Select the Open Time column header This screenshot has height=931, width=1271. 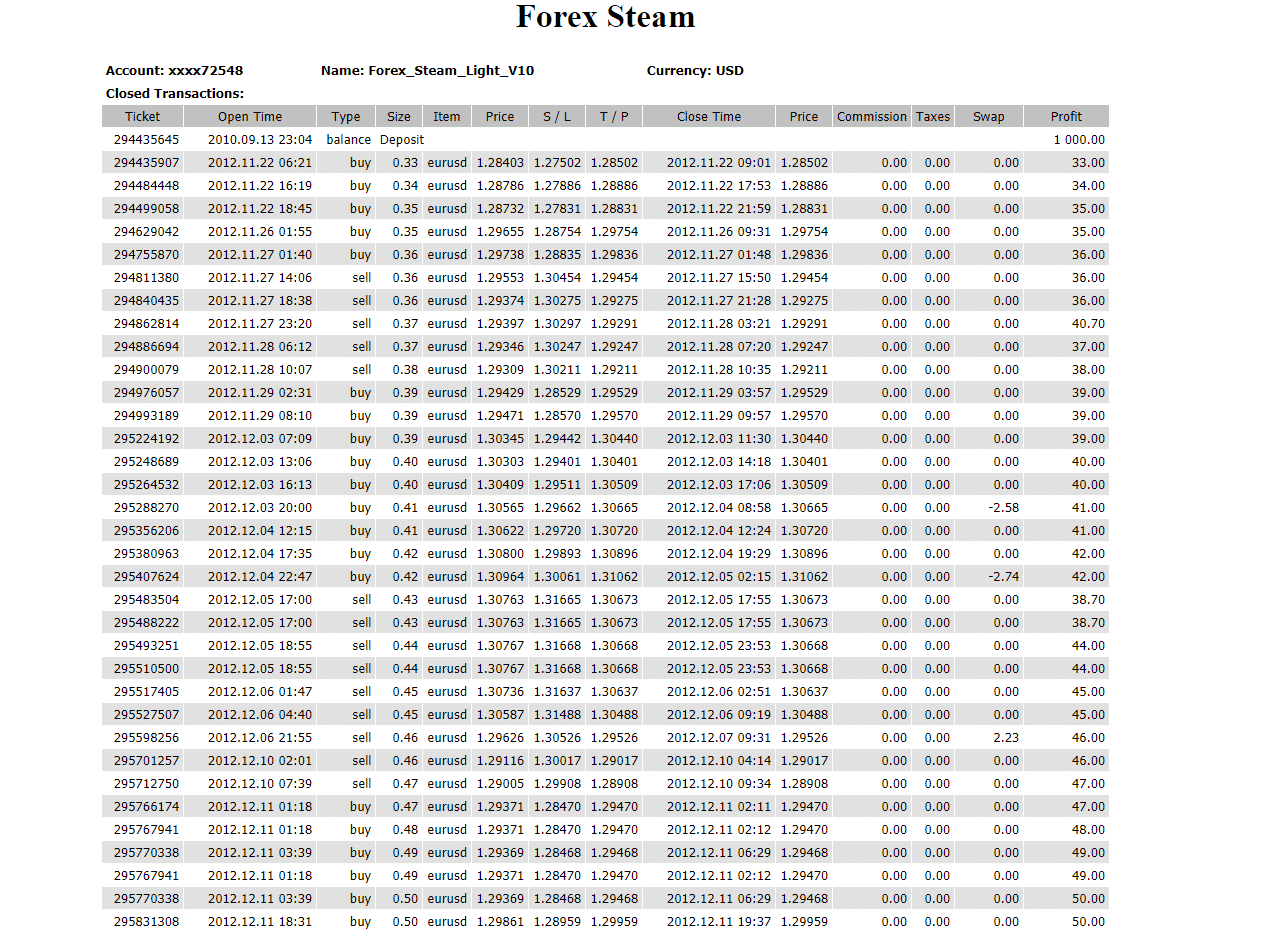click(x=250, y=117)
